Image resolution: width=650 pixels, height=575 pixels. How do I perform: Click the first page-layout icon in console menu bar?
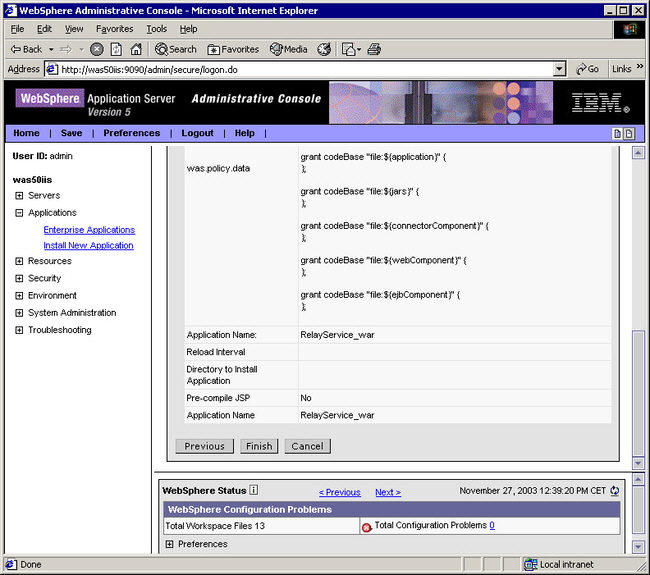pyautogui.click(x=617, y=133)
